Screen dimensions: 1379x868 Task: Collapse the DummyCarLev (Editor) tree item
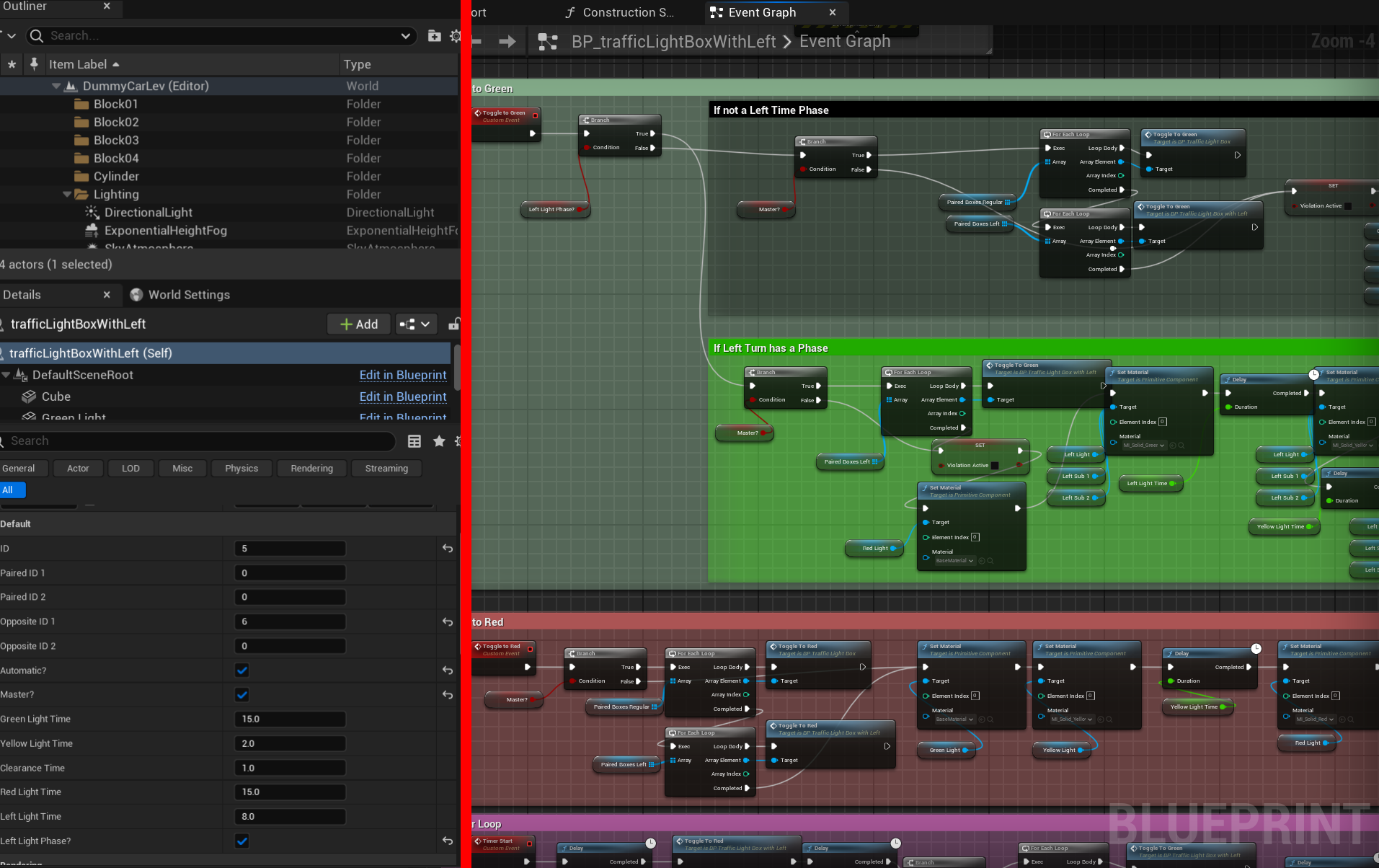click(x=56, y=85)
